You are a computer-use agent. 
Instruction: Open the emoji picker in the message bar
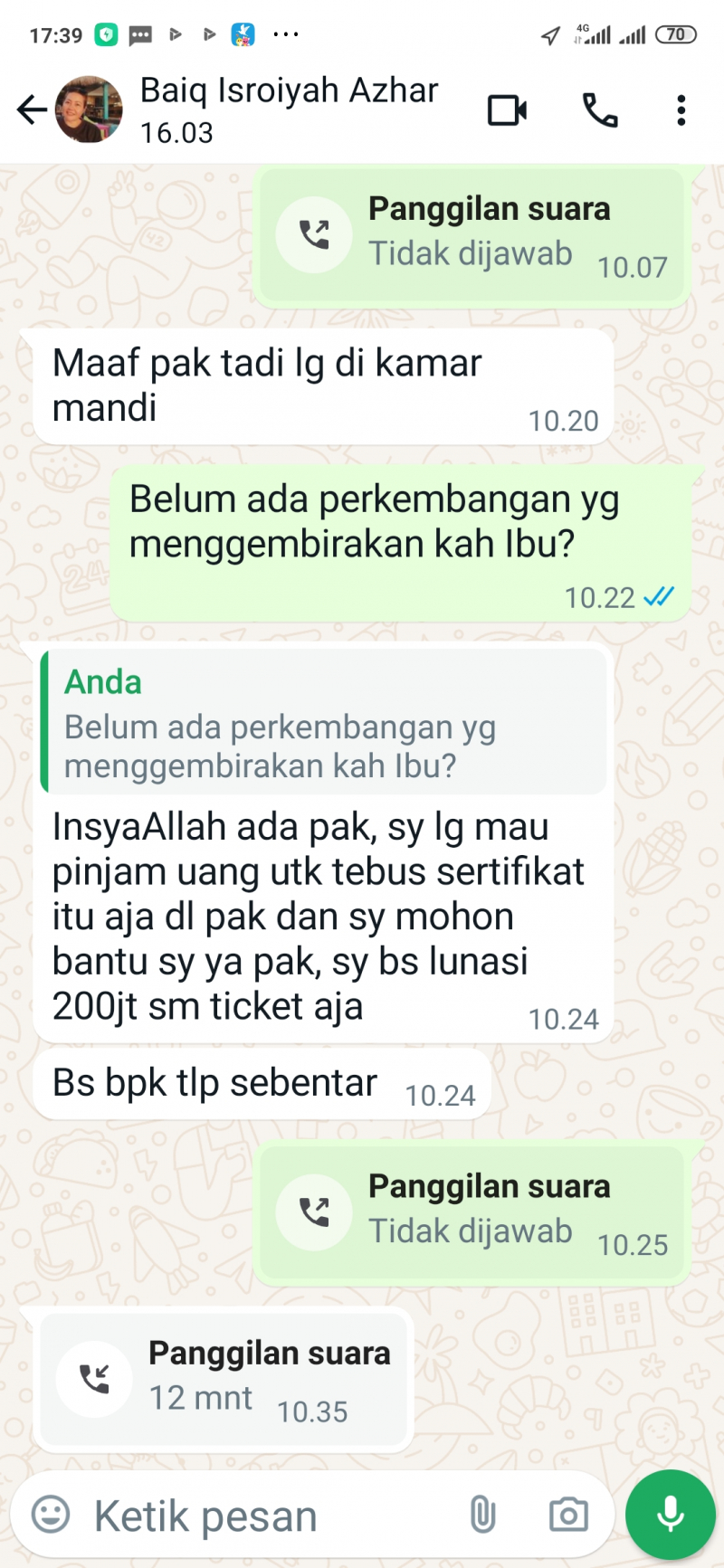pos(51,1514)
